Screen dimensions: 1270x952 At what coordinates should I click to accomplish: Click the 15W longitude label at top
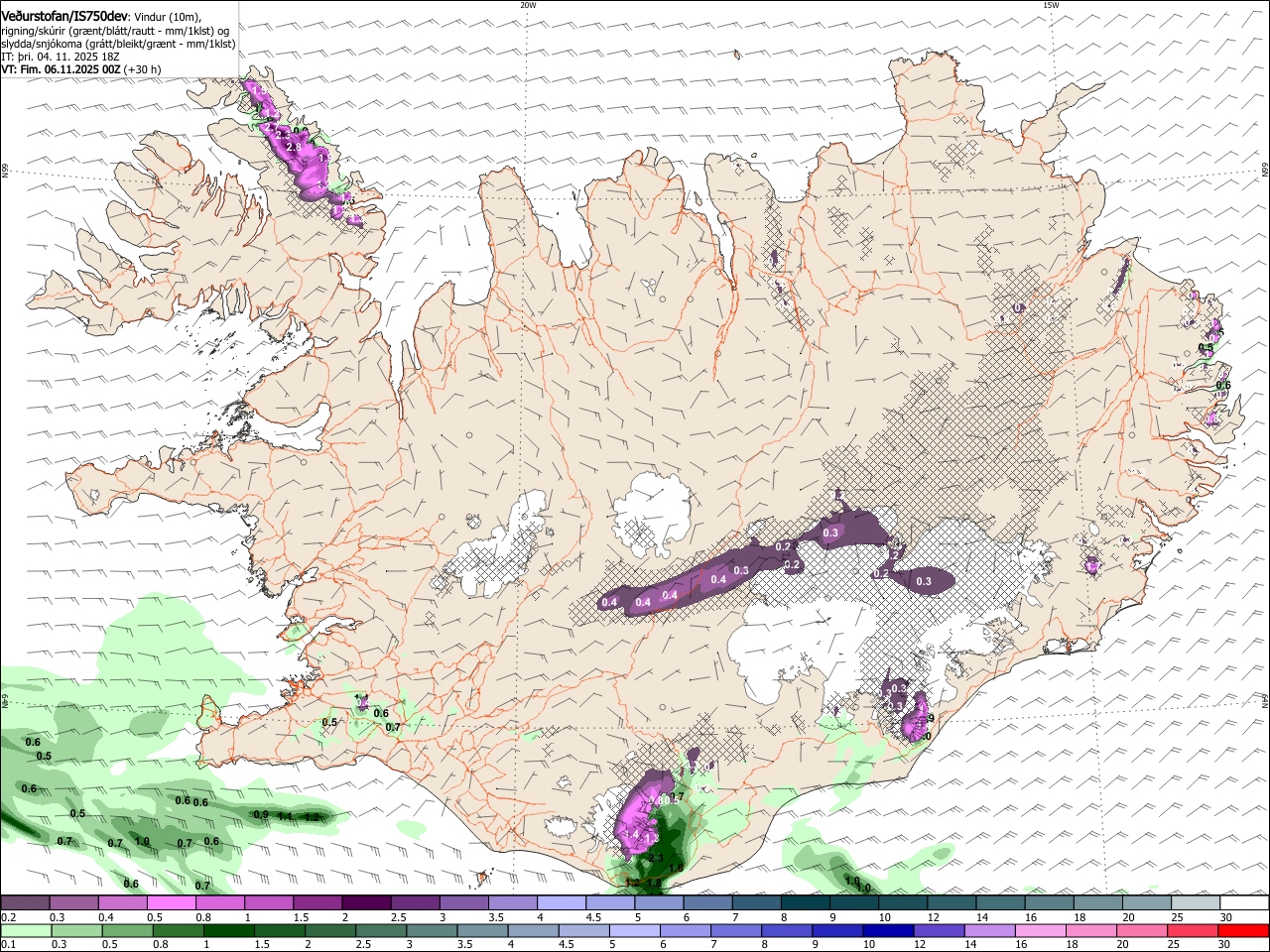[x=1051, y=5]
